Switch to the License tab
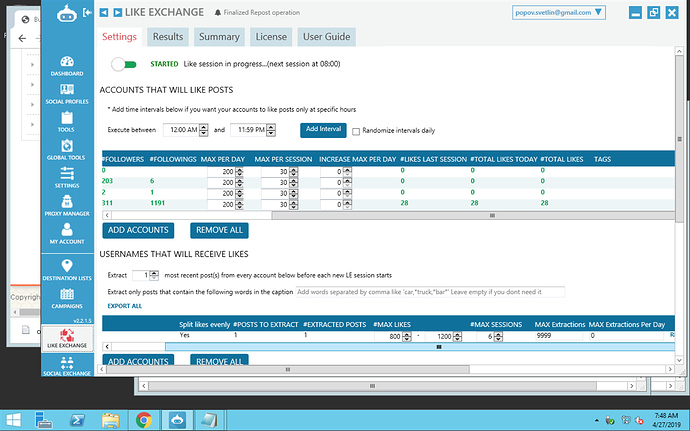Screen dimensions: 690x431 pyautogui.click(x=271, y=37)
